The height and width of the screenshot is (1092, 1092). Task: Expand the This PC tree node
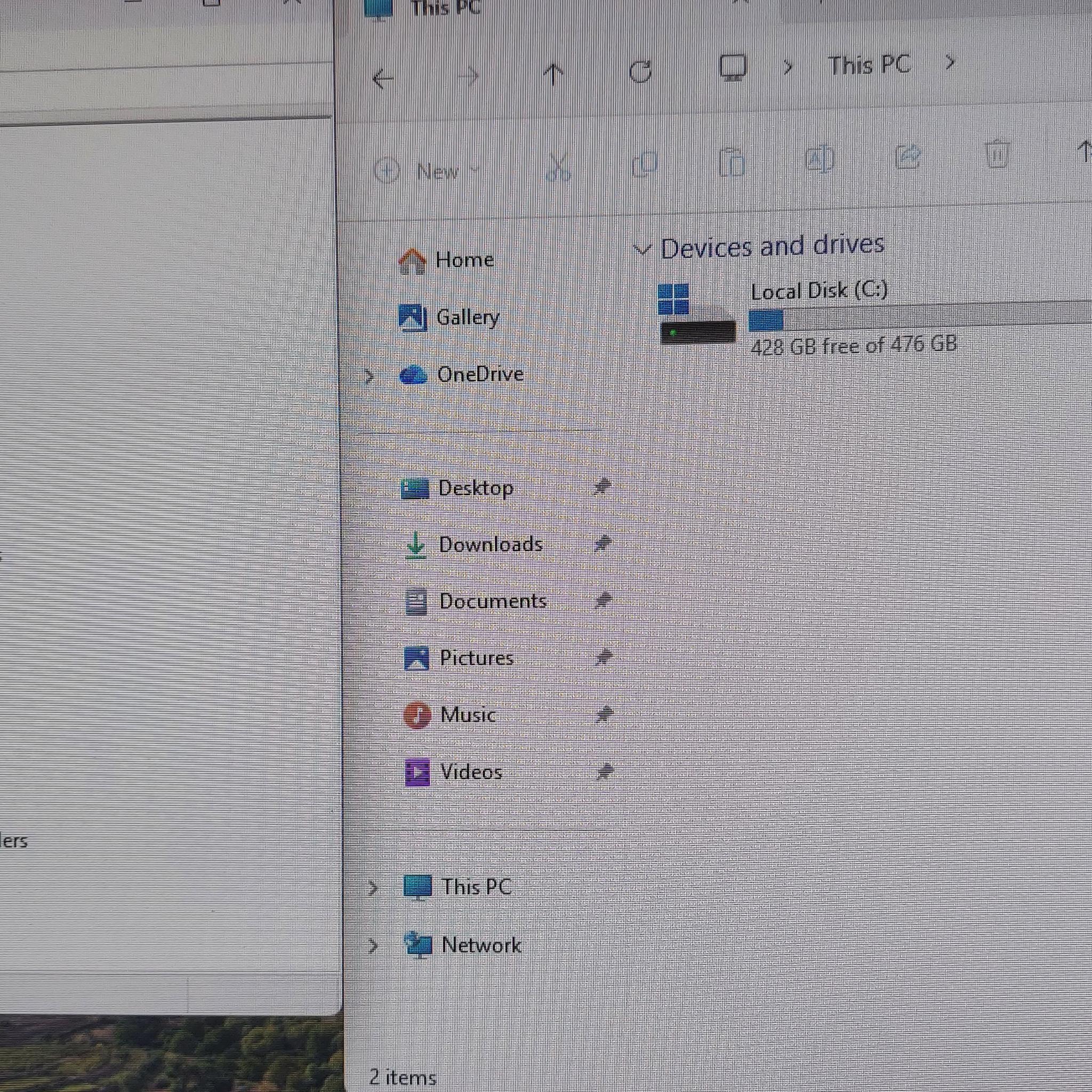[x=373, y=888]
